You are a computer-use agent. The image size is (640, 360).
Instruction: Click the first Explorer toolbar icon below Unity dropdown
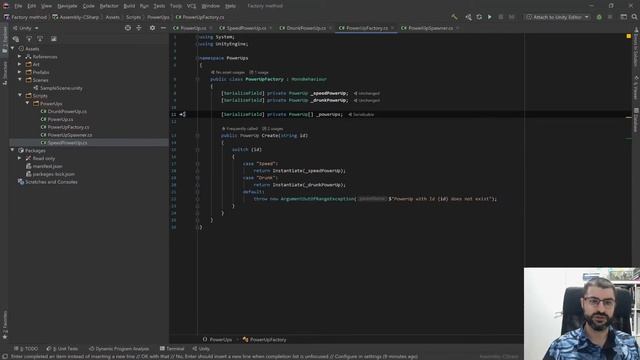16,39
